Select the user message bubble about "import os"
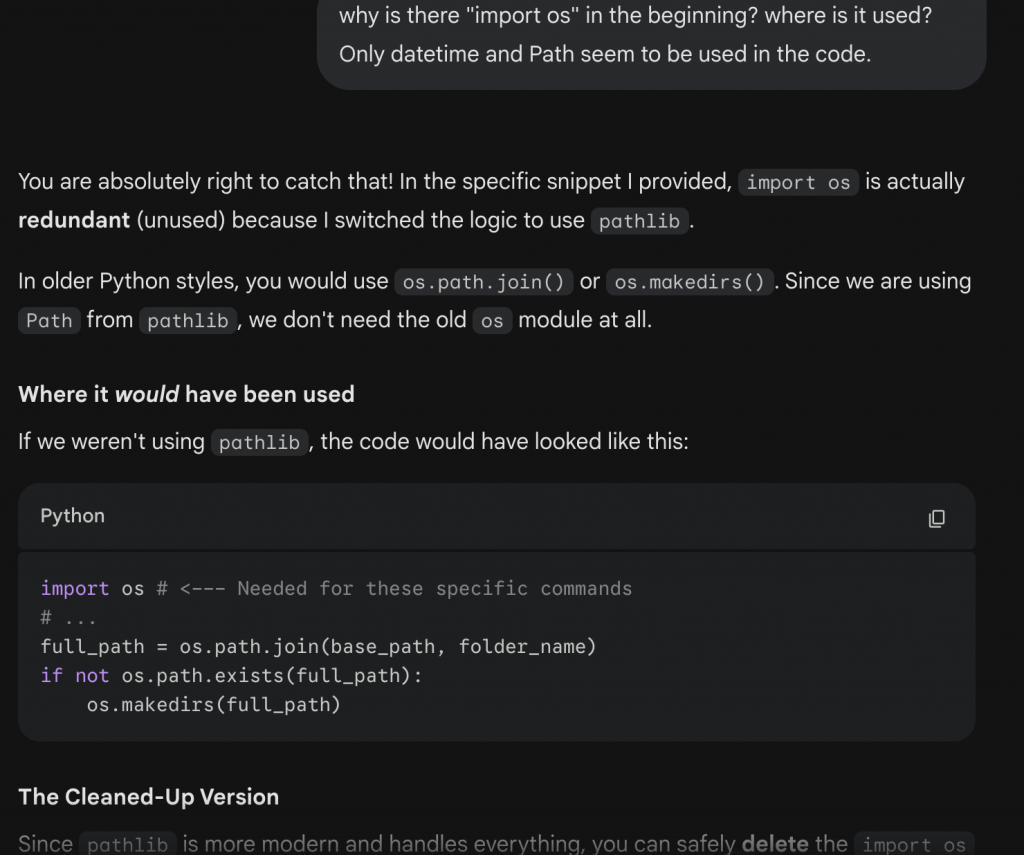The image size is (1024, 855). pyautogui.click(x=650, y=36)
